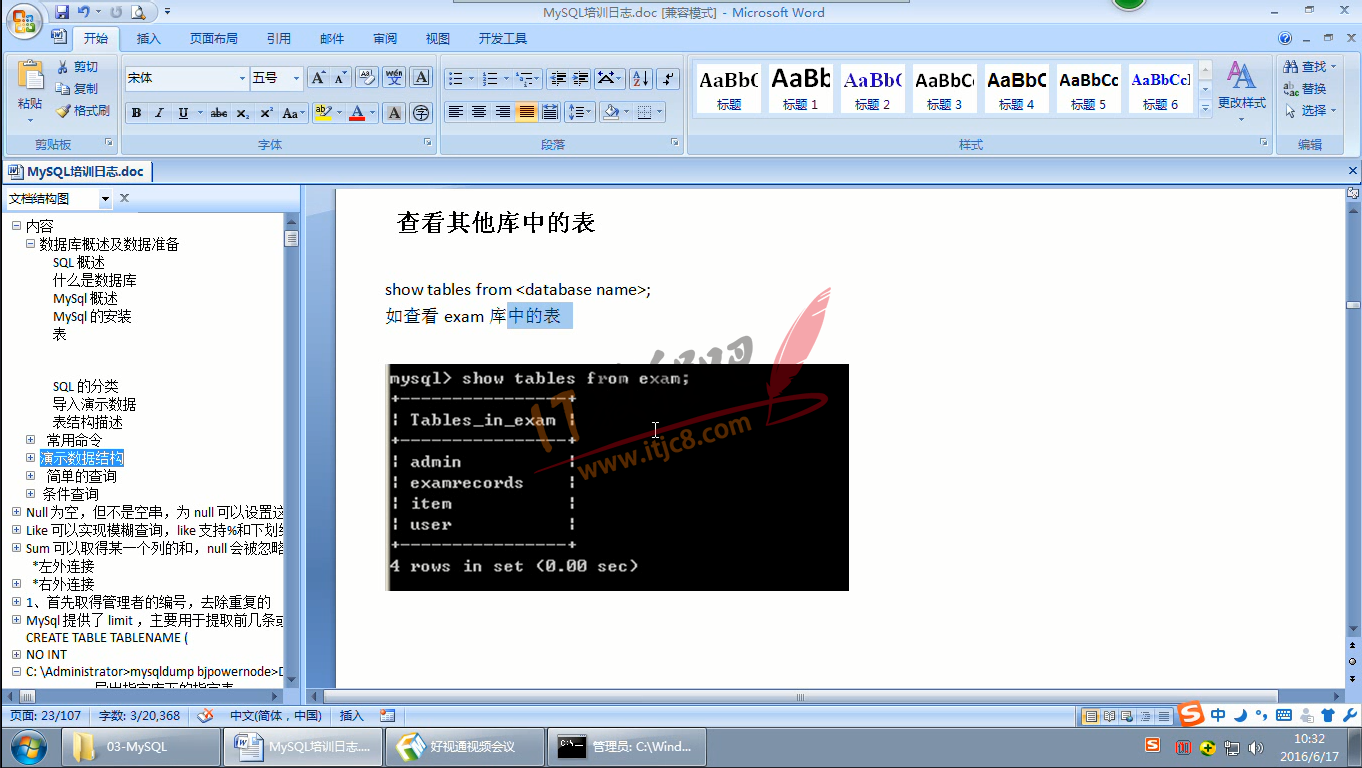Viewport: 1362px width, 768px height.
Task: Click the font color red A button
Action: tap(357, 113)
